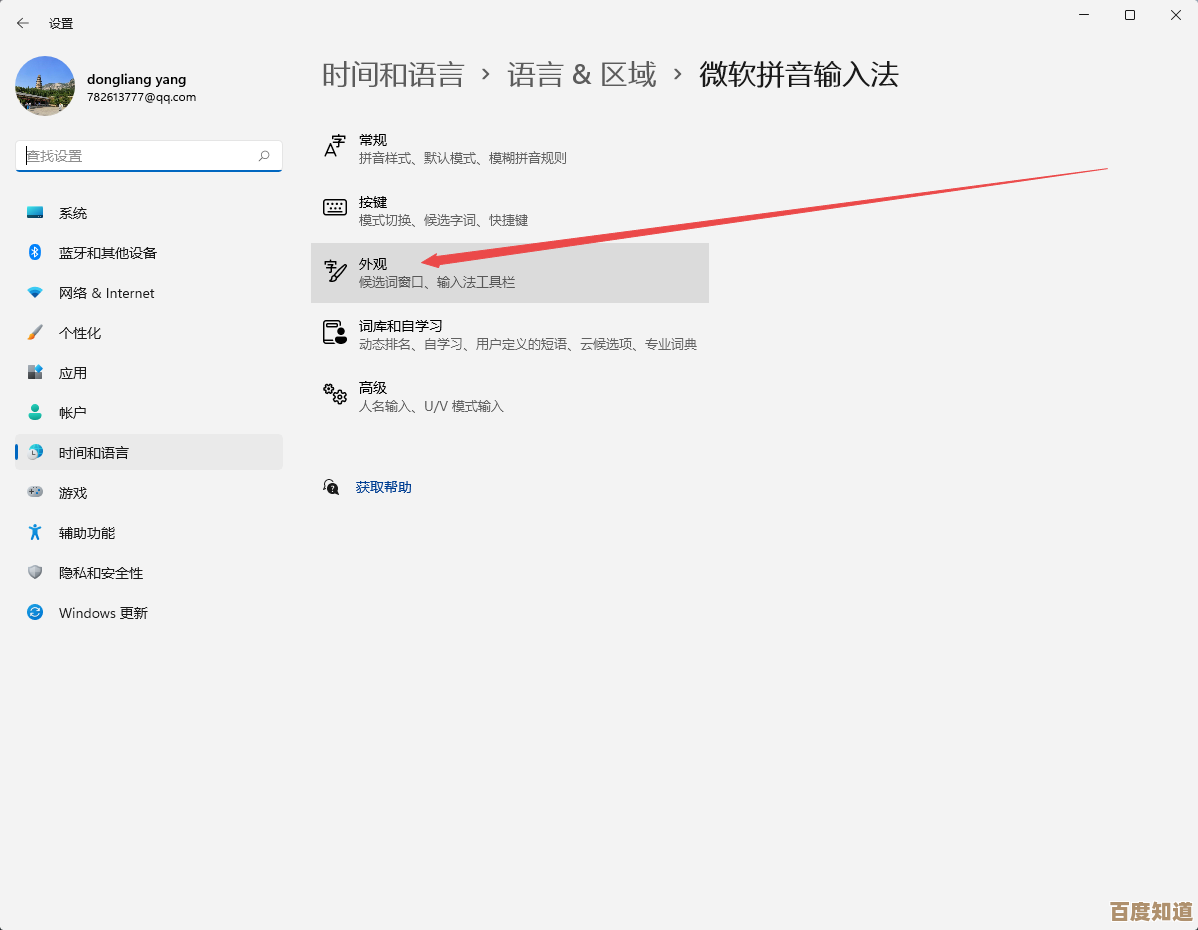The image size is (1198, 930).
Task: Open 蓝牙和其他设备 settings
Action: pyautogui.click(x=107, y=253)
